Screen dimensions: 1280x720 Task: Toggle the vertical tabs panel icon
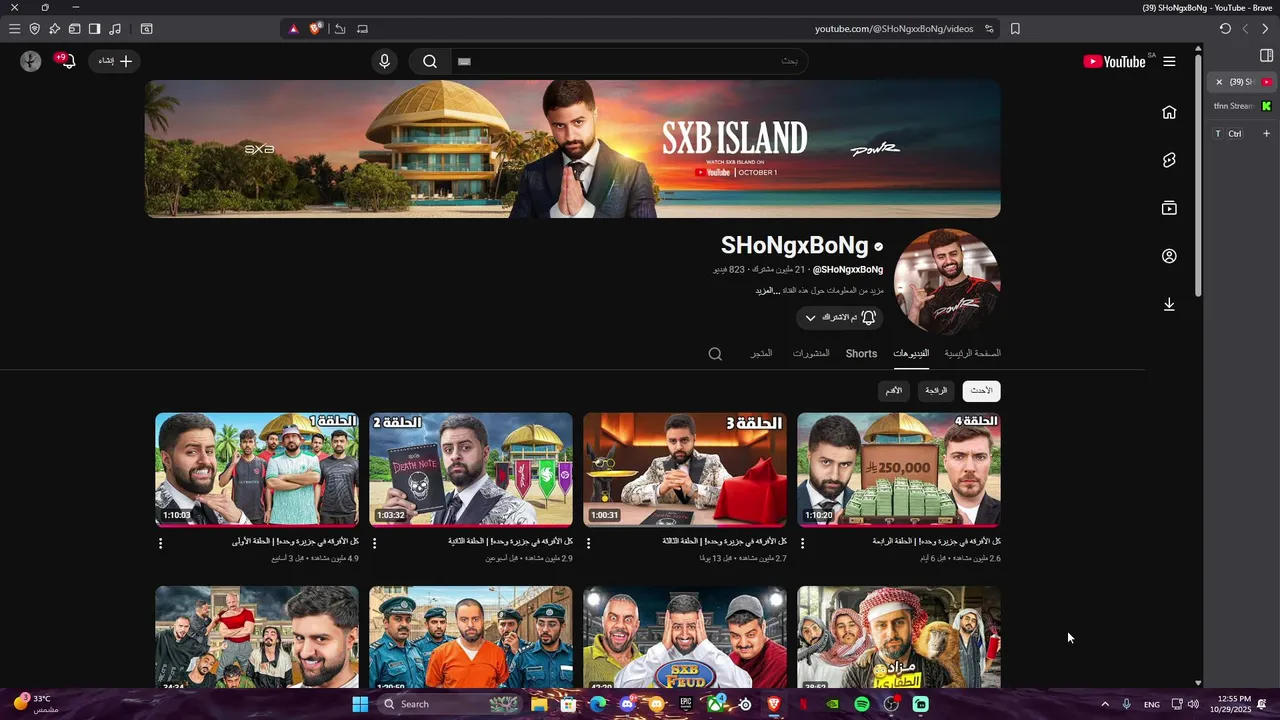coord(1266,56)
